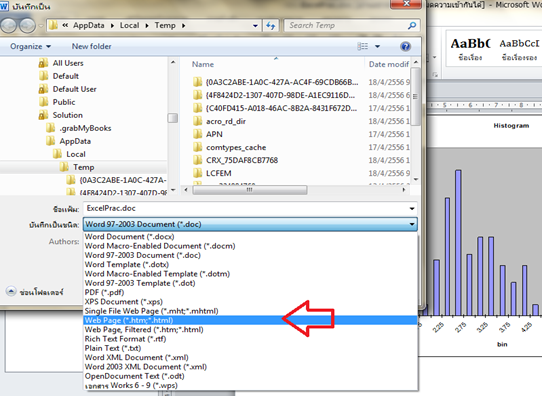This screenshot has width=542, height=396.
Task: Open the address bar history dropdown
Action: point(255,26)
